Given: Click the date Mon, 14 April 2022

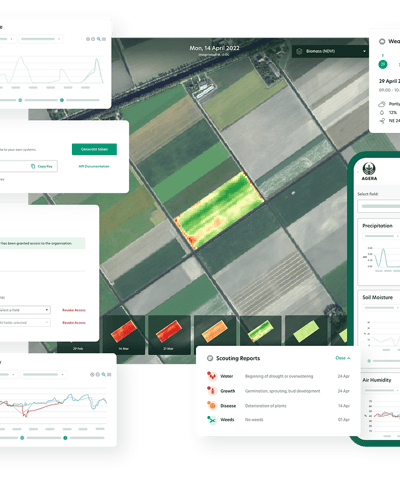Looking at the screenshot, I should (214, 48).
